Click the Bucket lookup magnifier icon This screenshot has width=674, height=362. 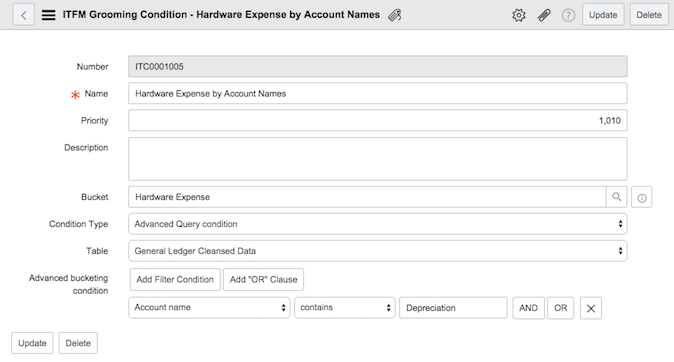tap(616, 197)
